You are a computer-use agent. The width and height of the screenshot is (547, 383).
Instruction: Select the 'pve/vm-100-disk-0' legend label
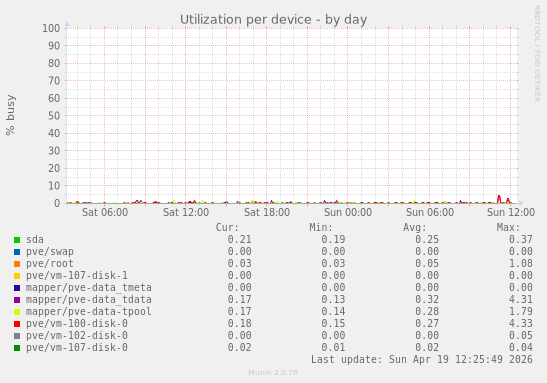click(x=77, y=323)
